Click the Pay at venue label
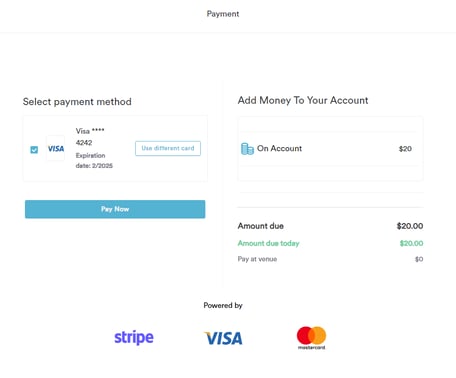The width and height of the screenshot is (456, 378). pyautogui.click(x=257, y=259)
